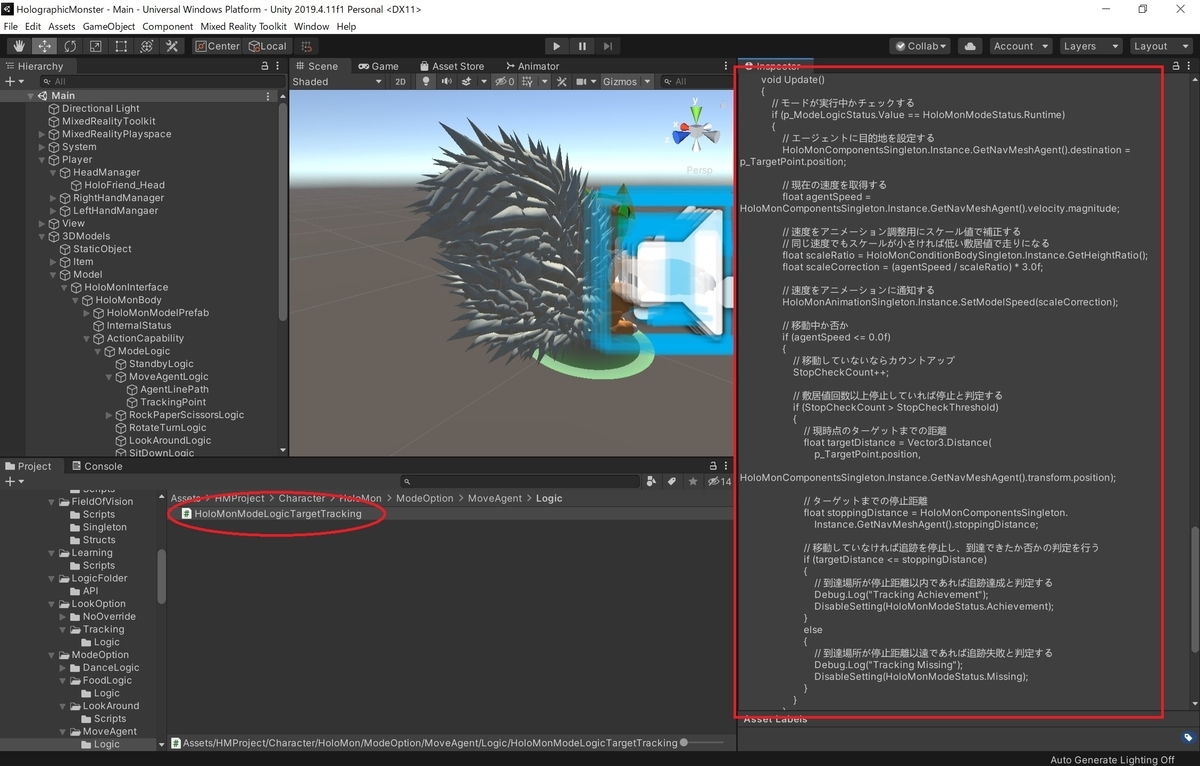Toggle handle rotation Local button
Image resolution: width=1200 pixels, height=766 pixels.
point(267,46)
